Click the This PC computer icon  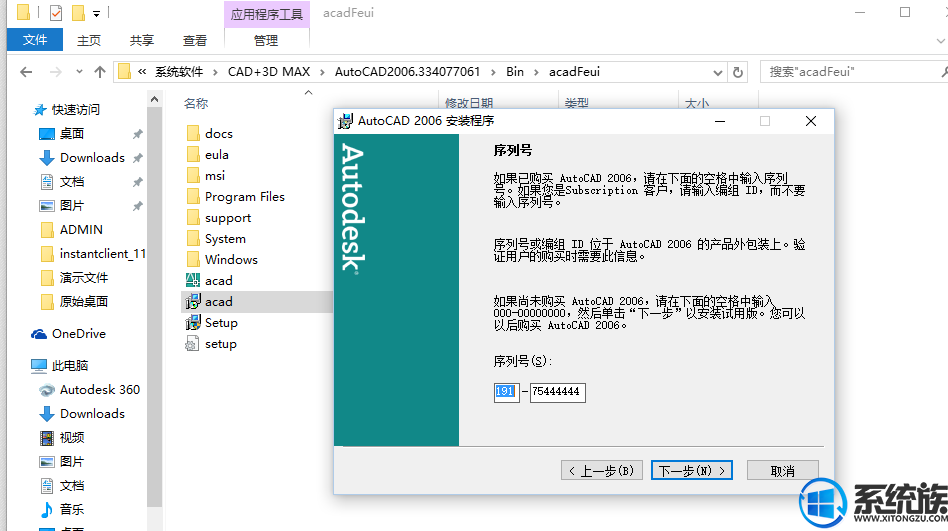coord(39,365)
